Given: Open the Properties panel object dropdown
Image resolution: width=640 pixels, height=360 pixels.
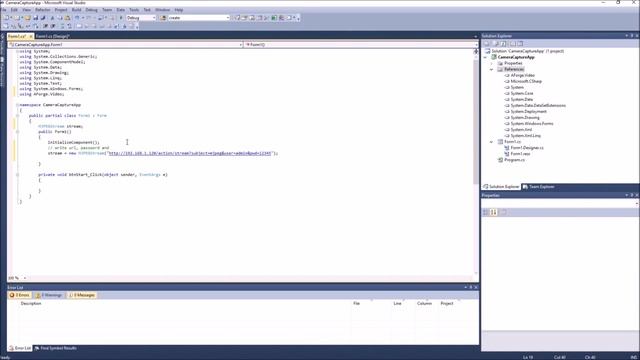Looking at the screenshot, I should click(637, 203).
